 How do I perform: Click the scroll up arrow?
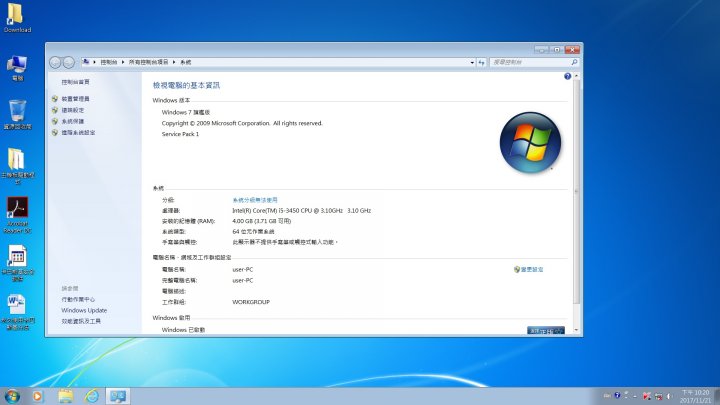tap(576, 76)
